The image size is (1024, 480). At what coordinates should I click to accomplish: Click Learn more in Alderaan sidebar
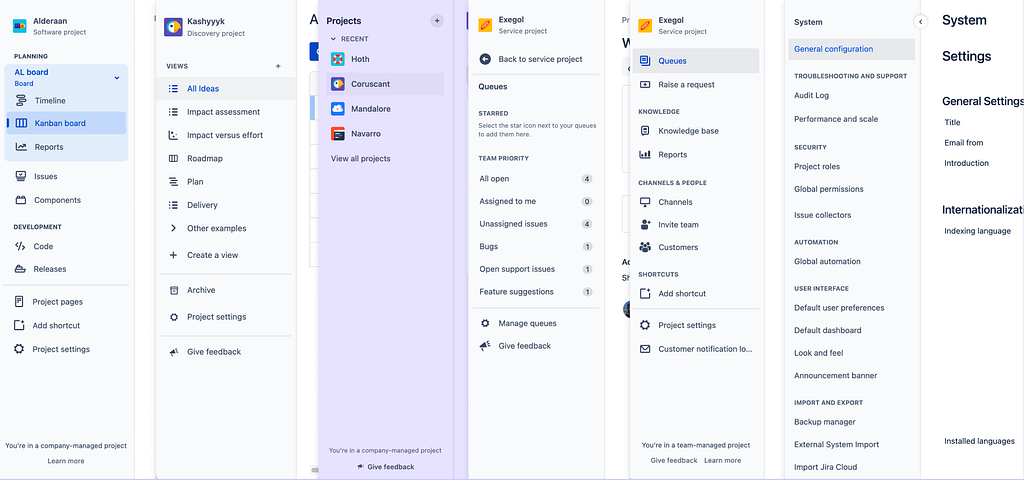pos(65,460)
